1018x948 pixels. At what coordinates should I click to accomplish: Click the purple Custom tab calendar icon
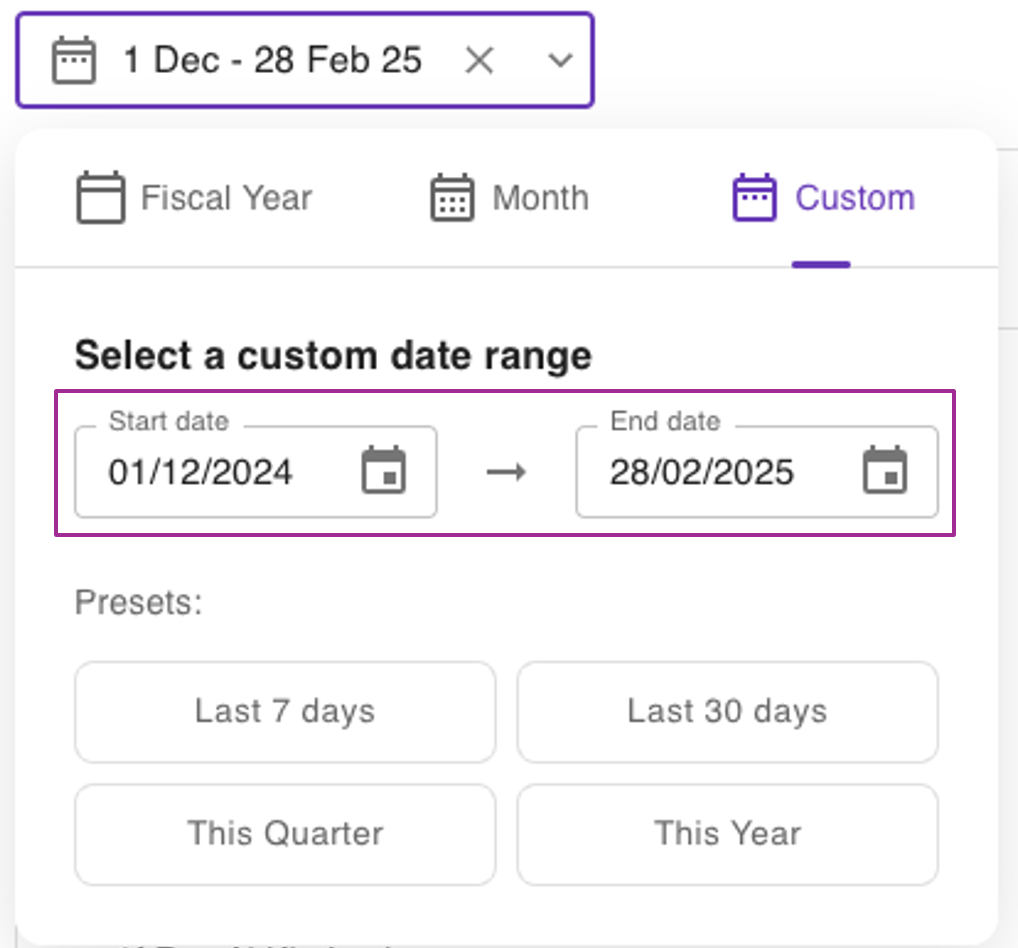(x=754, y=198)
